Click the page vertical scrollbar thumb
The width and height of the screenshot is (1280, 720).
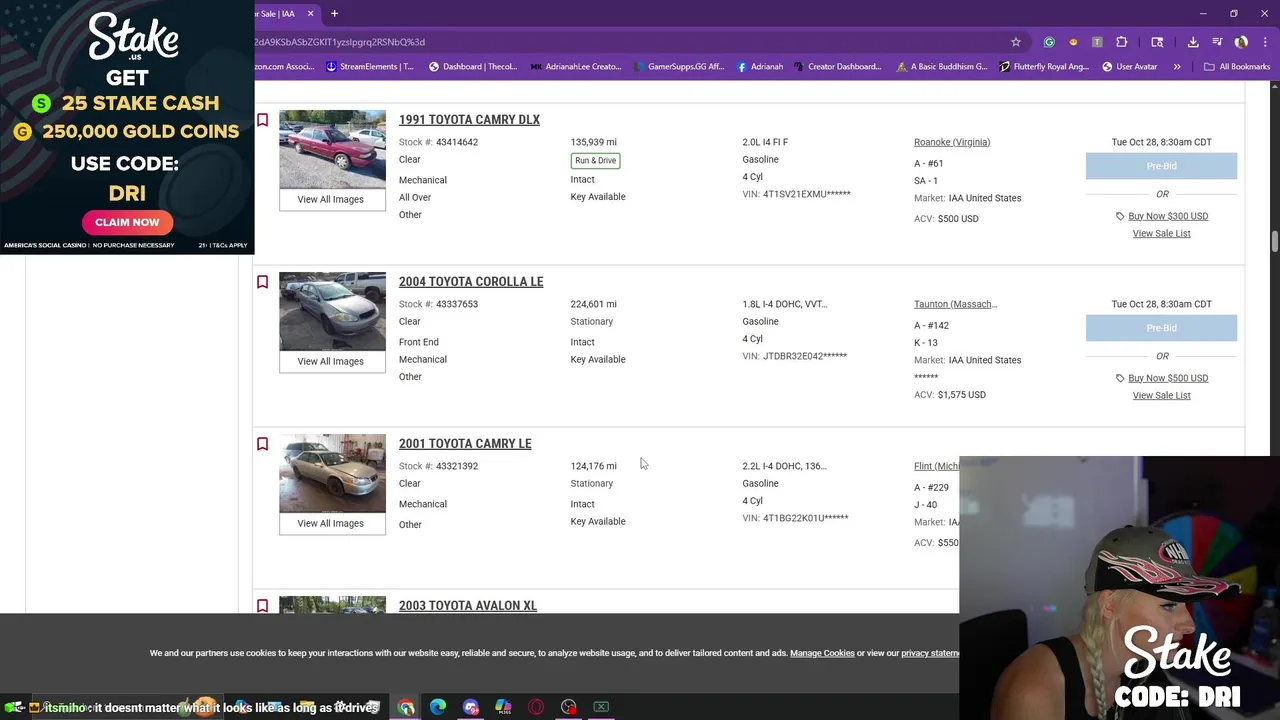[x=1274, y=242]
